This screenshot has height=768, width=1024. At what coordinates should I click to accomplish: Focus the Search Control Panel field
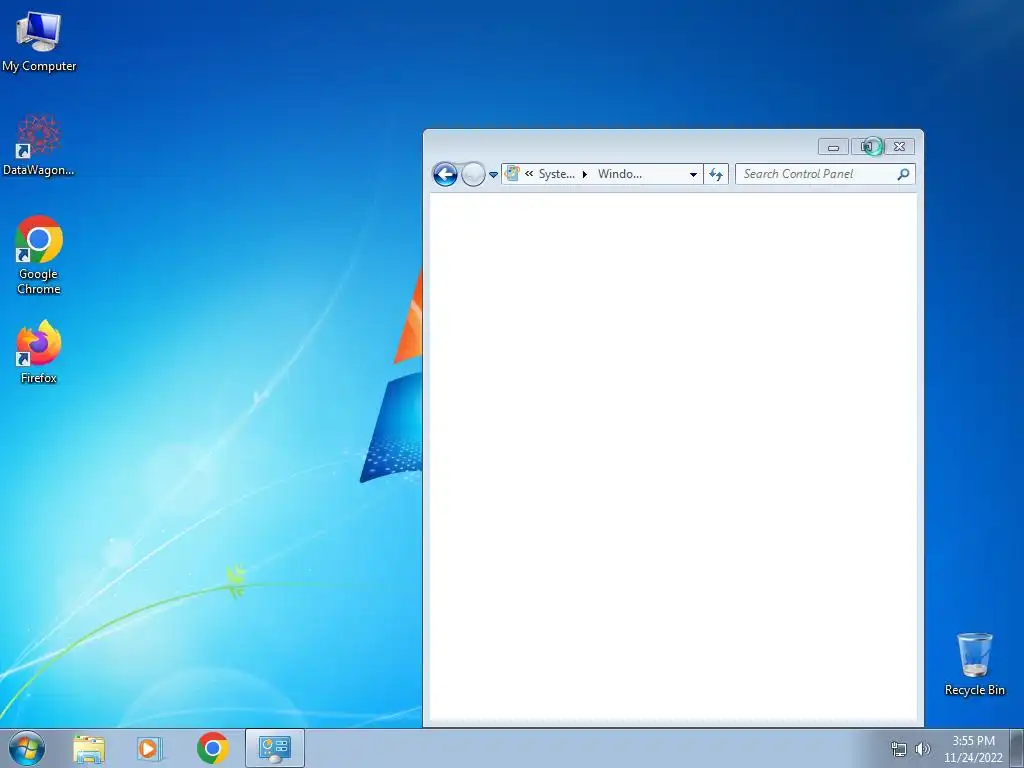825,174
